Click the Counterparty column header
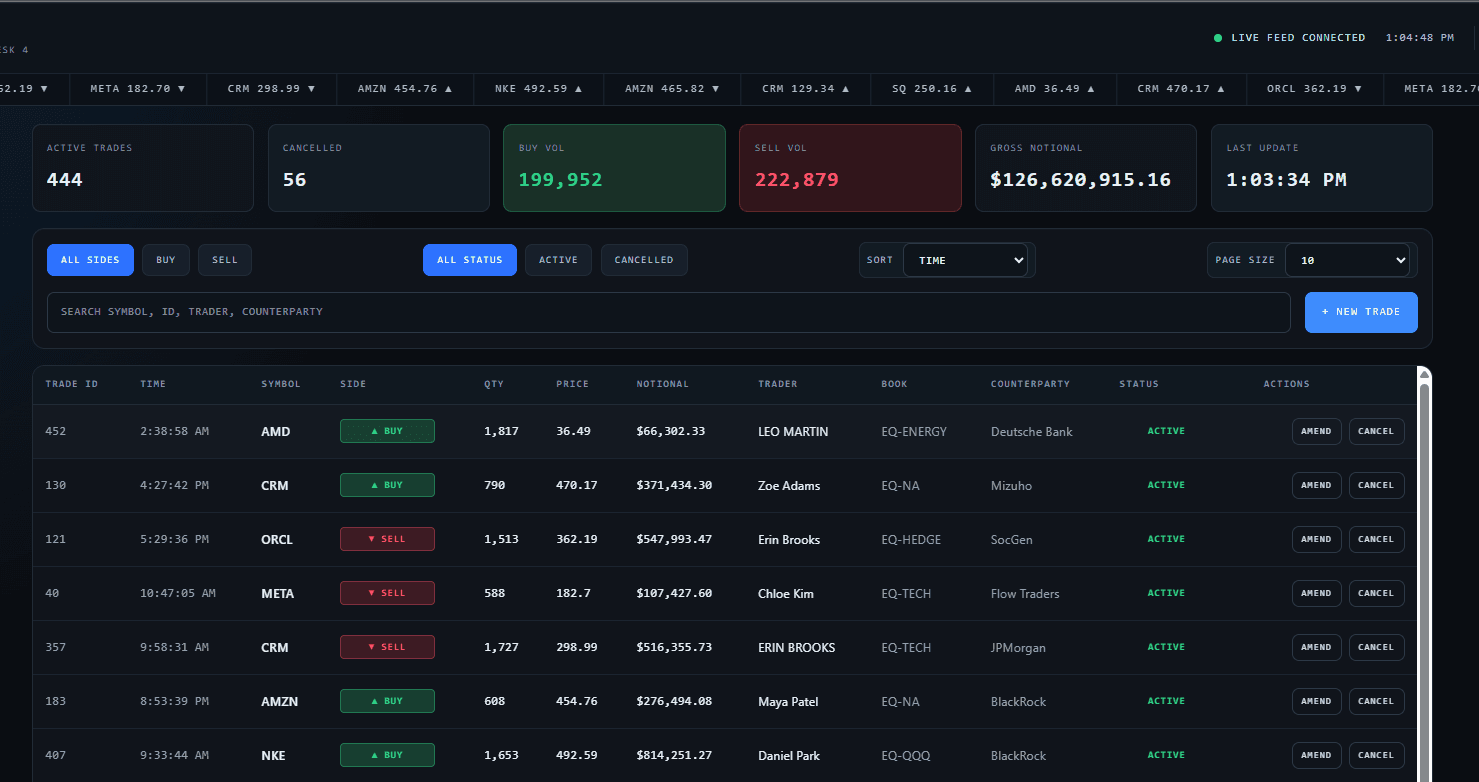 [x=1030, y=384]
